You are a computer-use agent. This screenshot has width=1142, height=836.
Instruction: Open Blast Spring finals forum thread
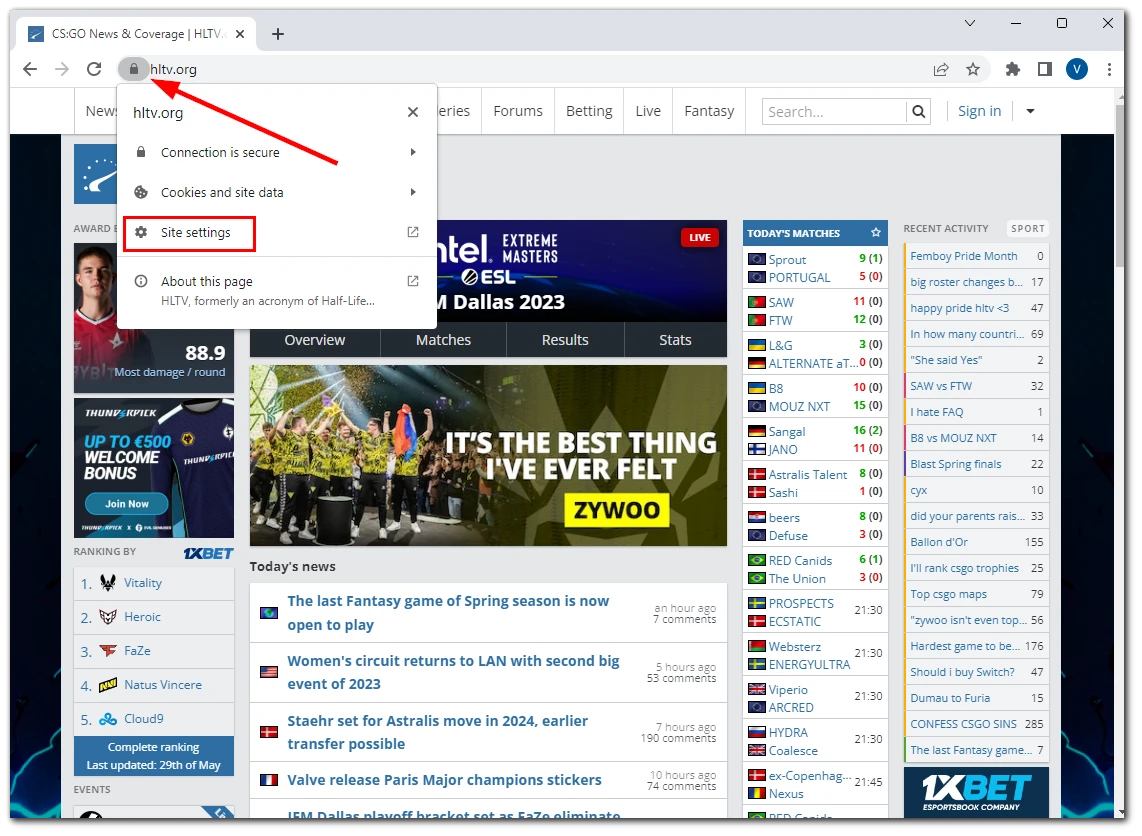976,464
